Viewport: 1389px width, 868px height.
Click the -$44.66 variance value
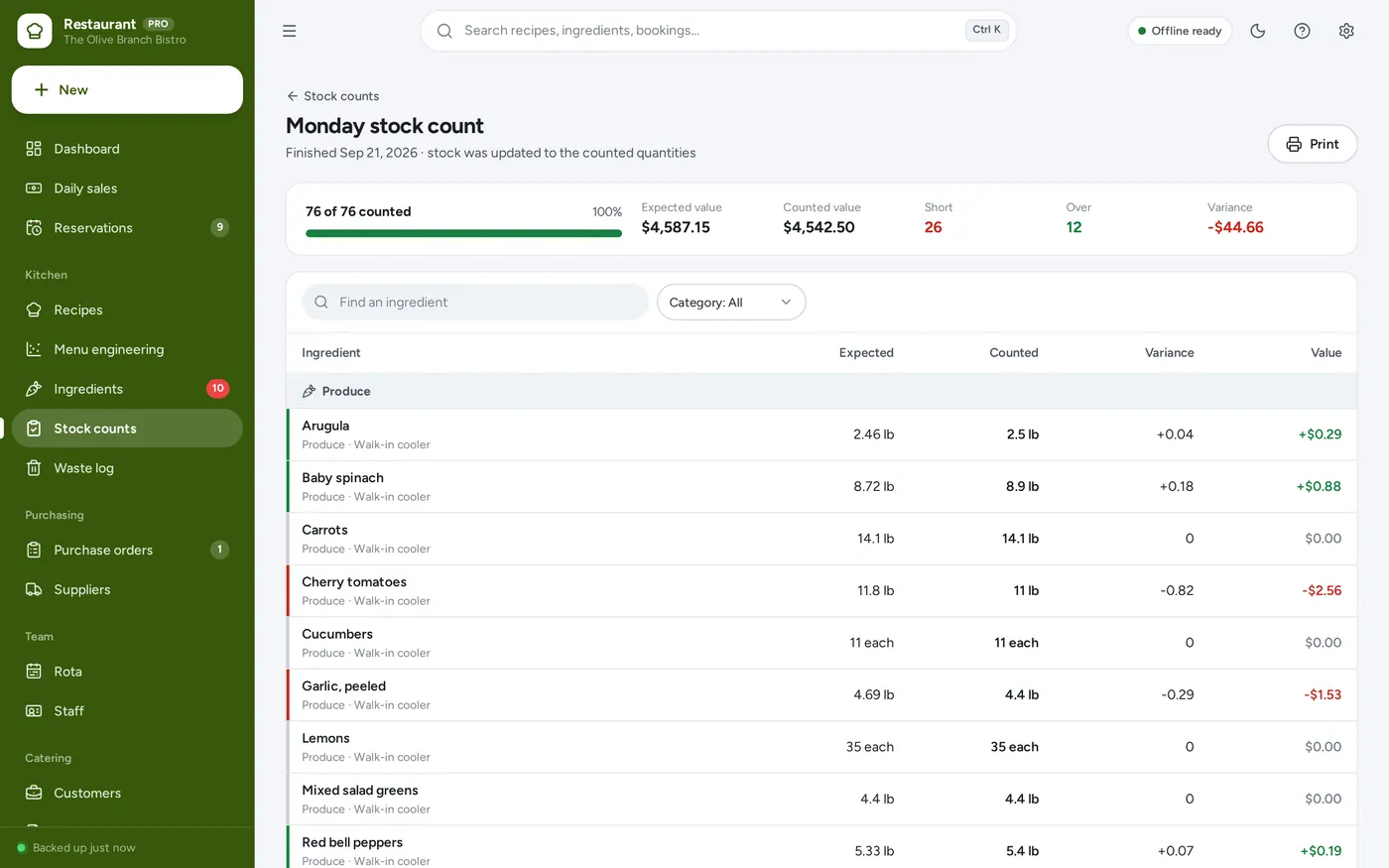click(1235, 227)
